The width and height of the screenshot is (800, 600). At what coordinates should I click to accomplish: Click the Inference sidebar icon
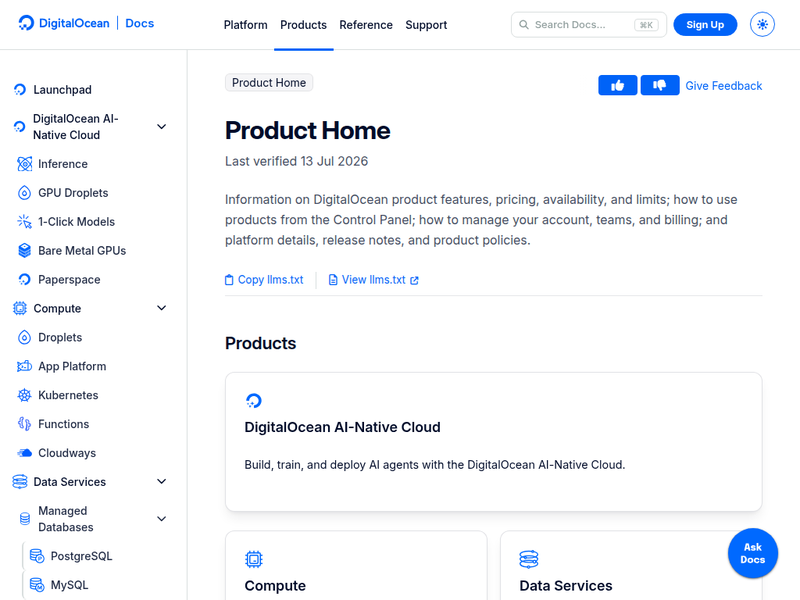click(24, 164)
